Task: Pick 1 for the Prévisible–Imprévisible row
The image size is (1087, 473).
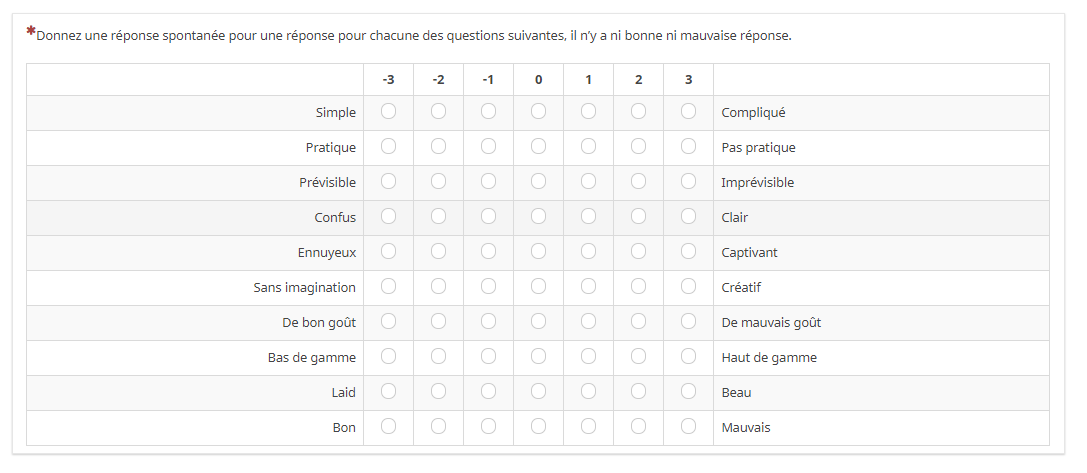Action: click(588, 182)
